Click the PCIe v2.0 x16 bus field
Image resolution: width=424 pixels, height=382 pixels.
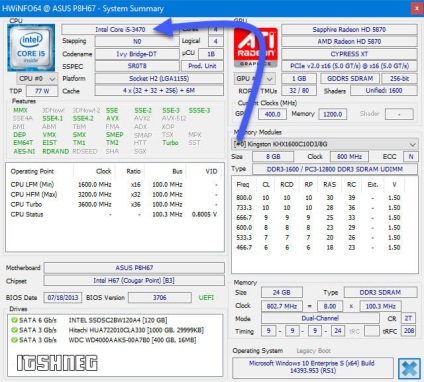click(349, 66)
